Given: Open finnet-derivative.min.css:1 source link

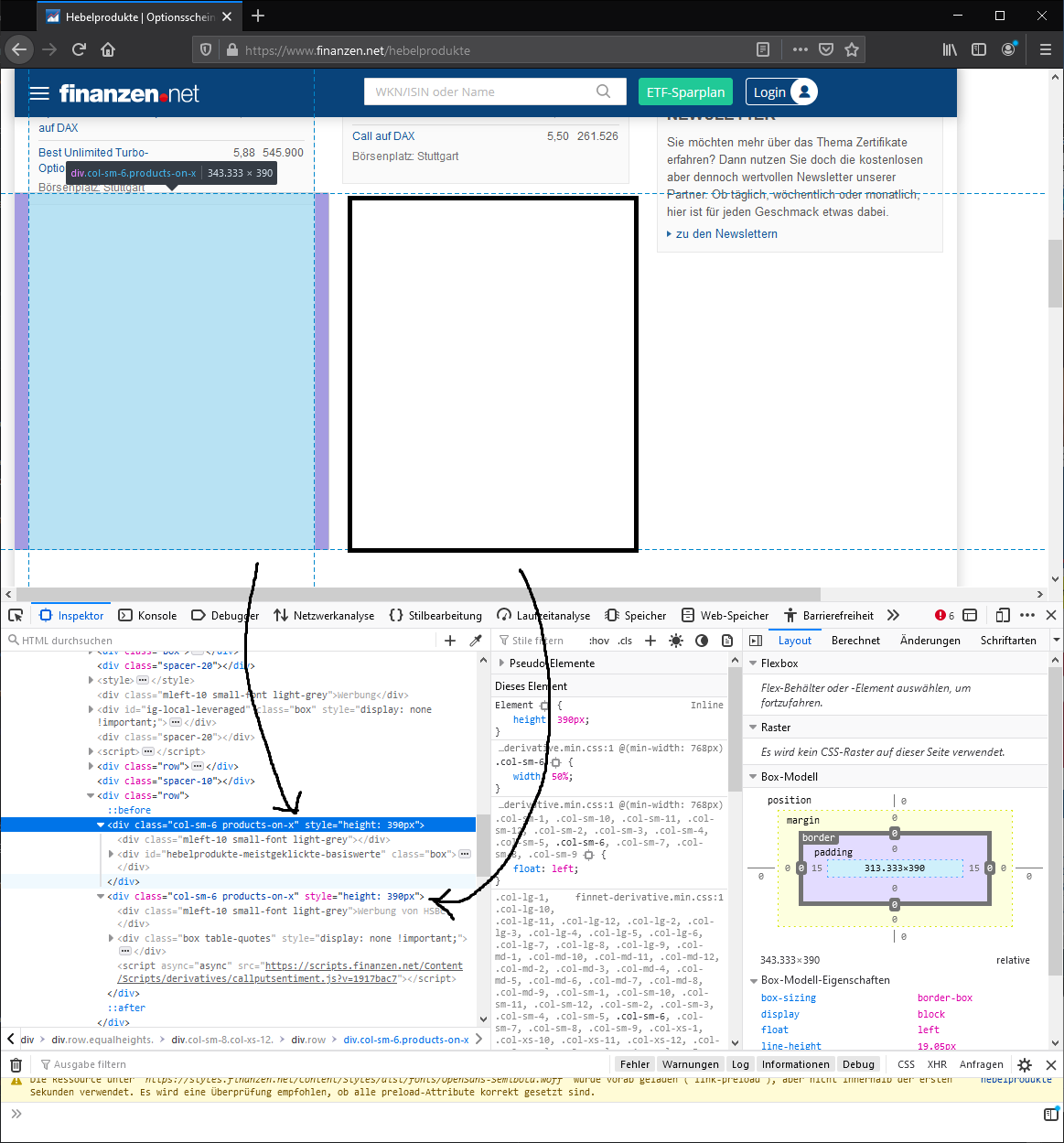Looking at the screenshot, I should (649, 897).
